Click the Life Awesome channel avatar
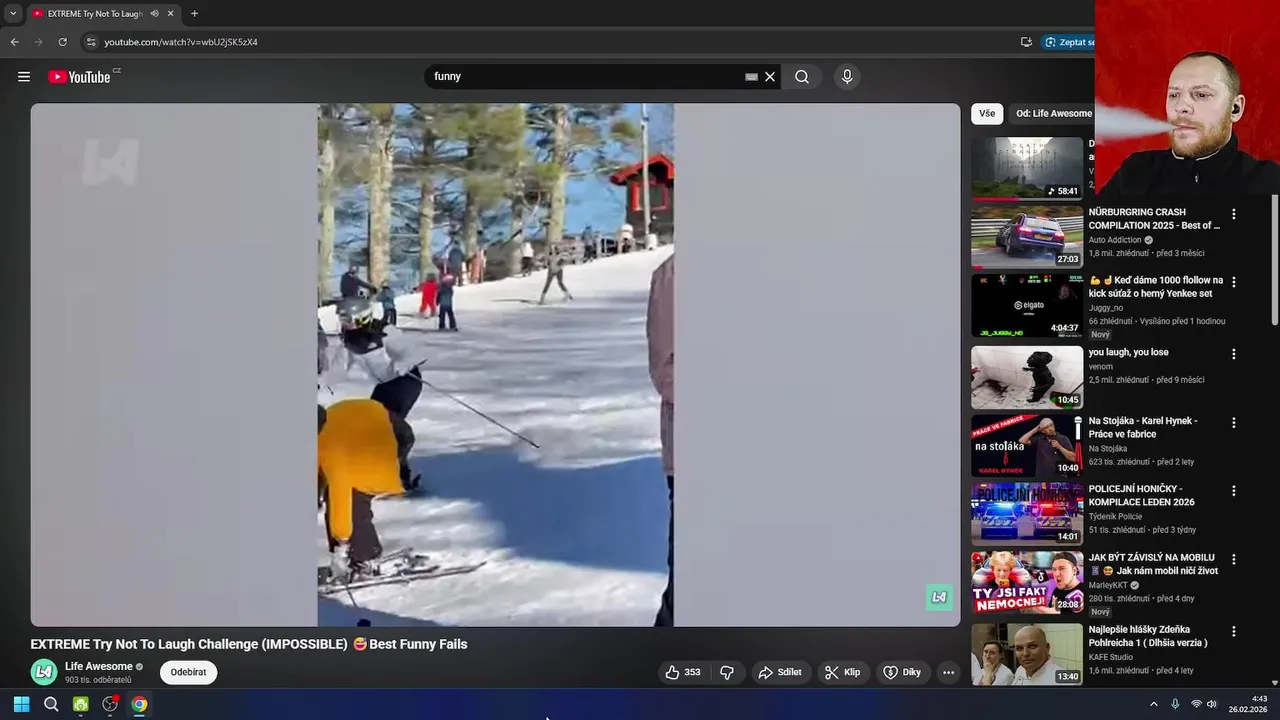 click(44, 672)
